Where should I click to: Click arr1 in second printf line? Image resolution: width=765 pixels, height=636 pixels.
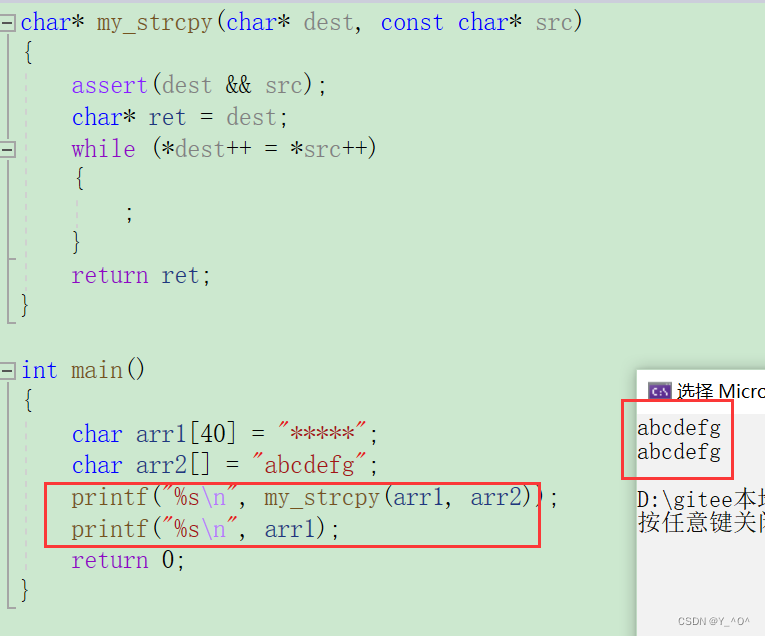point(289,529)
